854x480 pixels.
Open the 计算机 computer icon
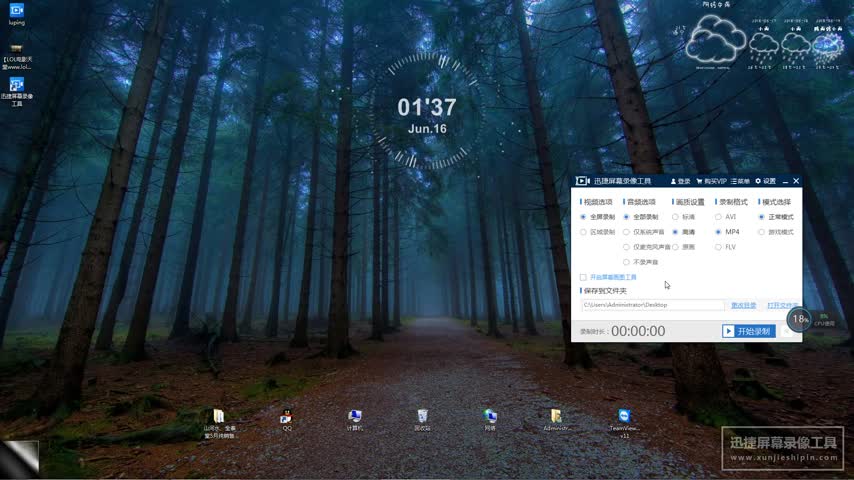[355, 420]
